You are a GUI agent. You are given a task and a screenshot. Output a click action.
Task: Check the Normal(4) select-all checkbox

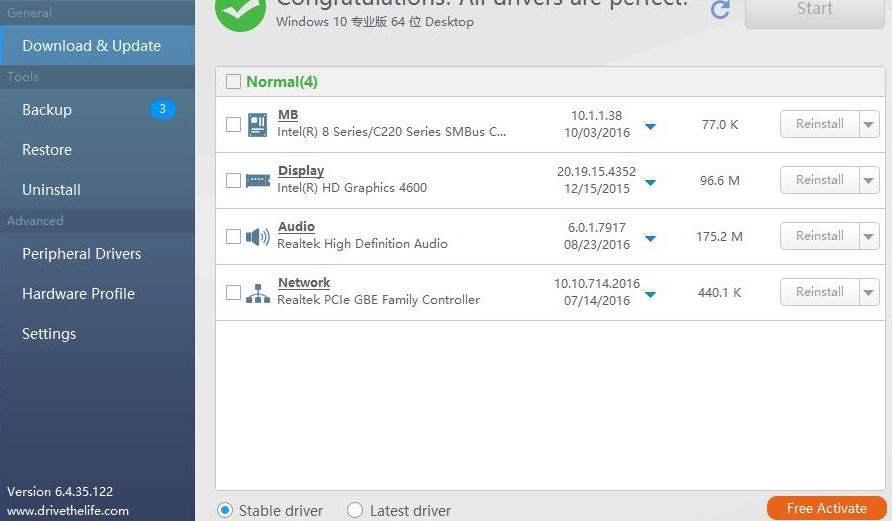click(233, 82)
